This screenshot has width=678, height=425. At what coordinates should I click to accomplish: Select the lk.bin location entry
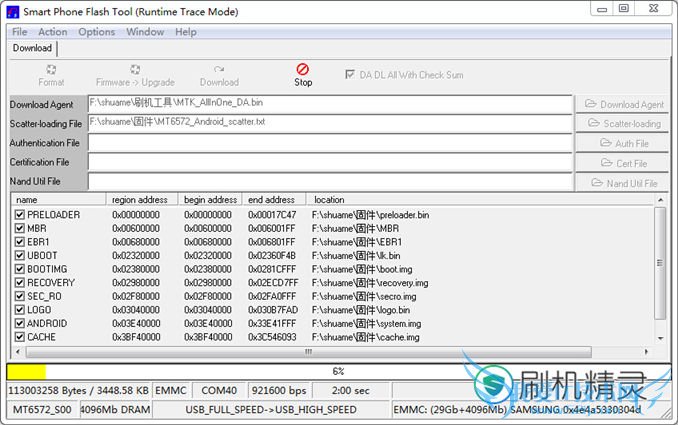(356, 256)
